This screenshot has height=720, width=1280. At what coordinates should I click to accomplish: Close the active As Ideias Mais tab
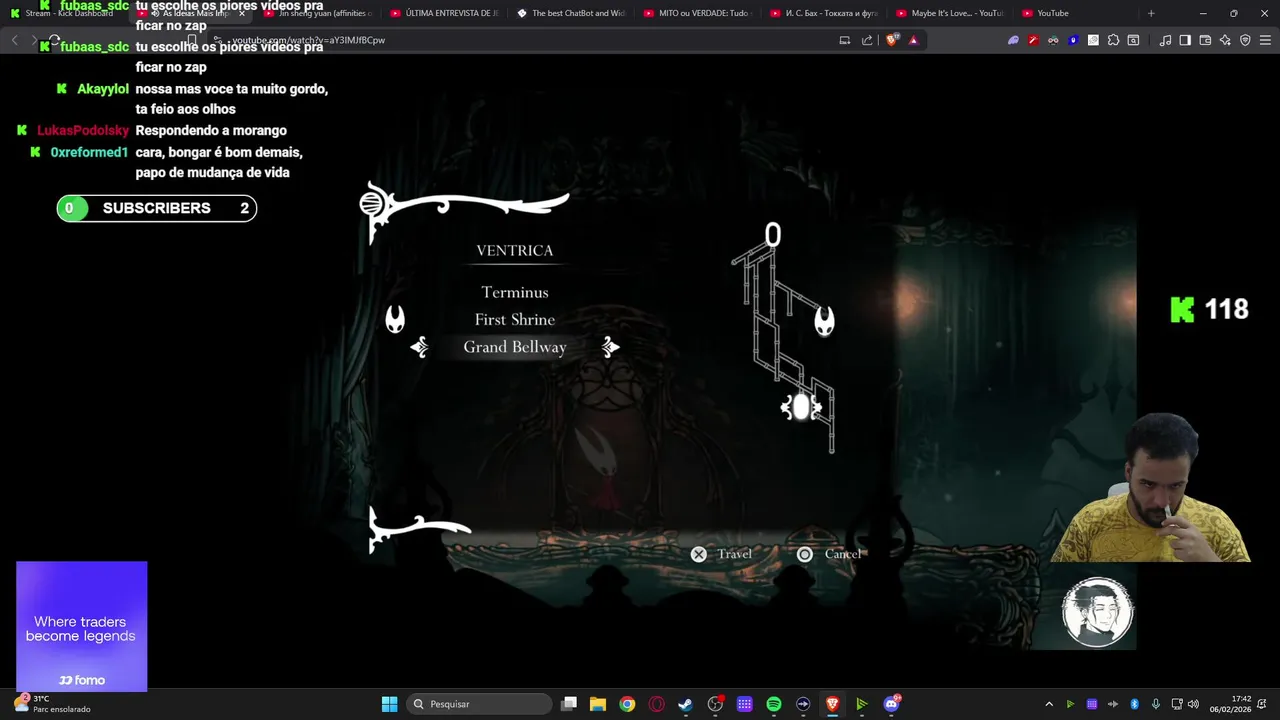click(241, 13)
